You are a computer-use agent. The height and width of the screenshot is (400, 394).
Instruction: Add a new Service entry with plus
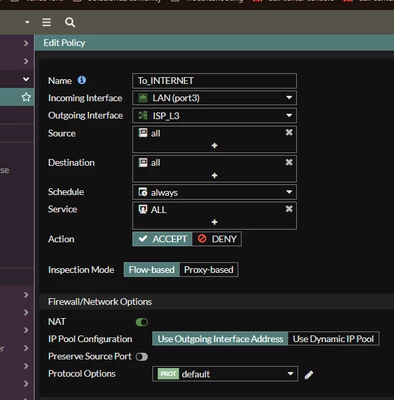pyautogui.click(x=215, y=222)
